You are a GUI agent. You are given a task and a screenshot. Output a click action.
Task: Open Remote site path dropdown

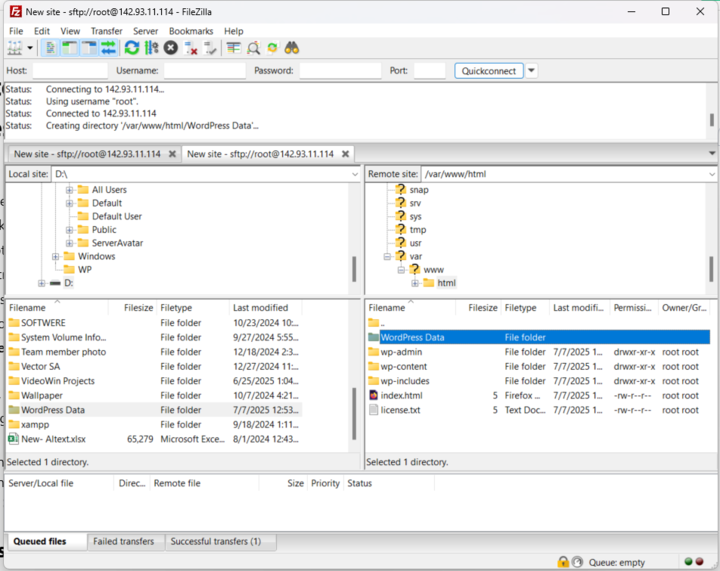tap(711, 174)
